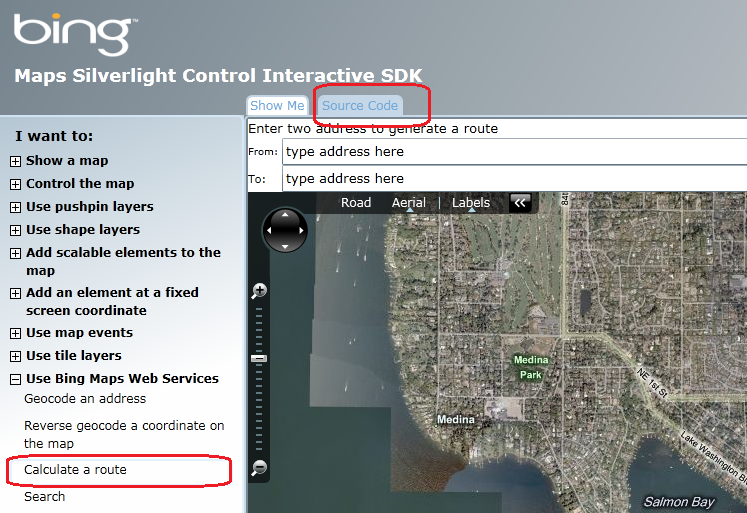The image size is (747, 513).
Task: Open the Search sample link
Action: tap(44, 496)
